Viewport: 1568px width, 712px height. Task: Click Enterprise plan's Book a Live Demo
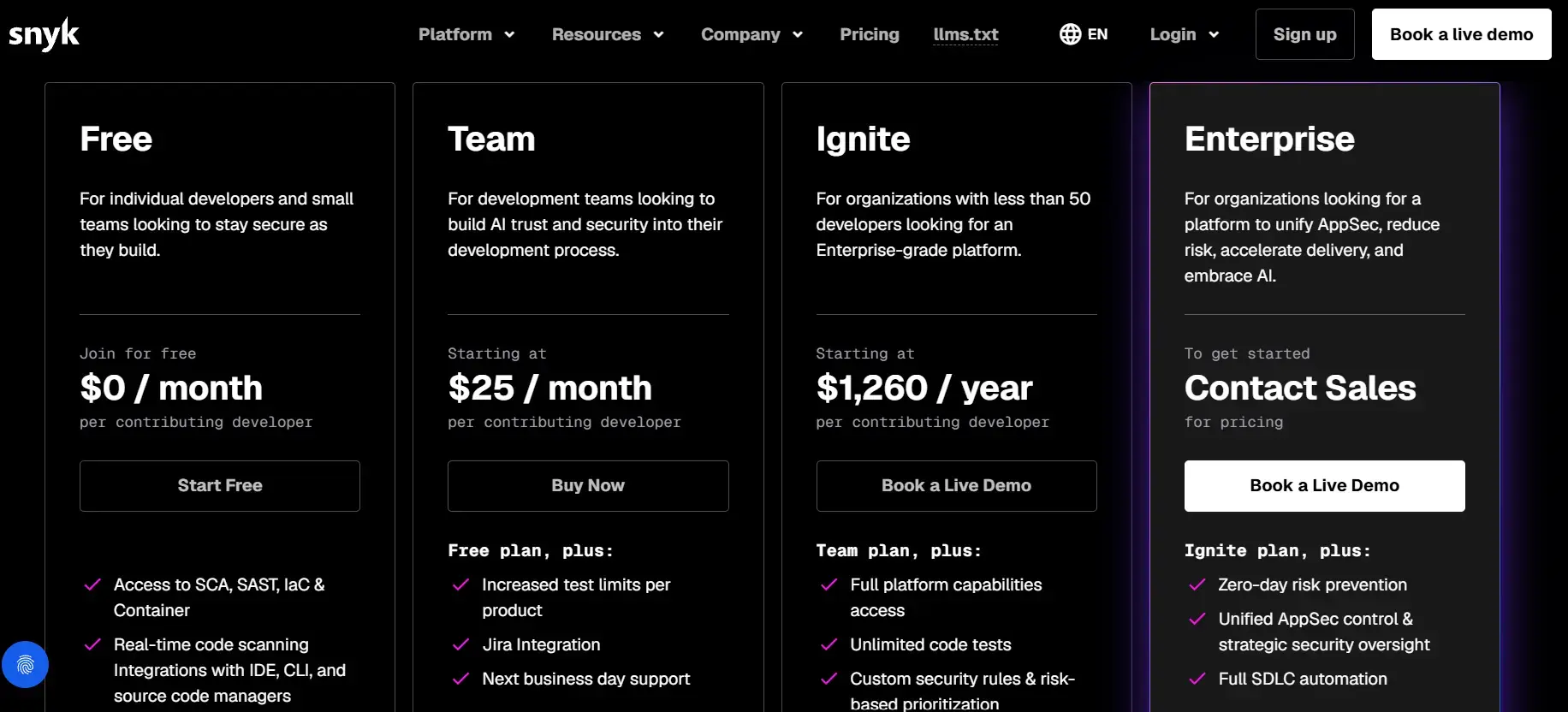[1324, 486]
